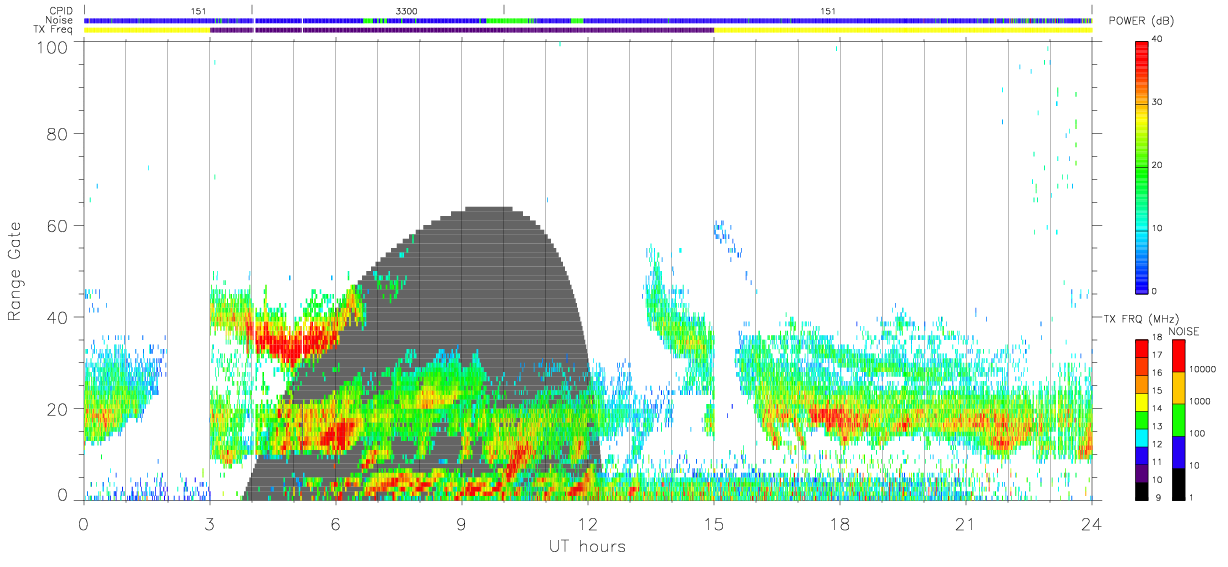Click the 'TX Freq' row label
This screenshot has height=567, width=1228.
[55, 30]
